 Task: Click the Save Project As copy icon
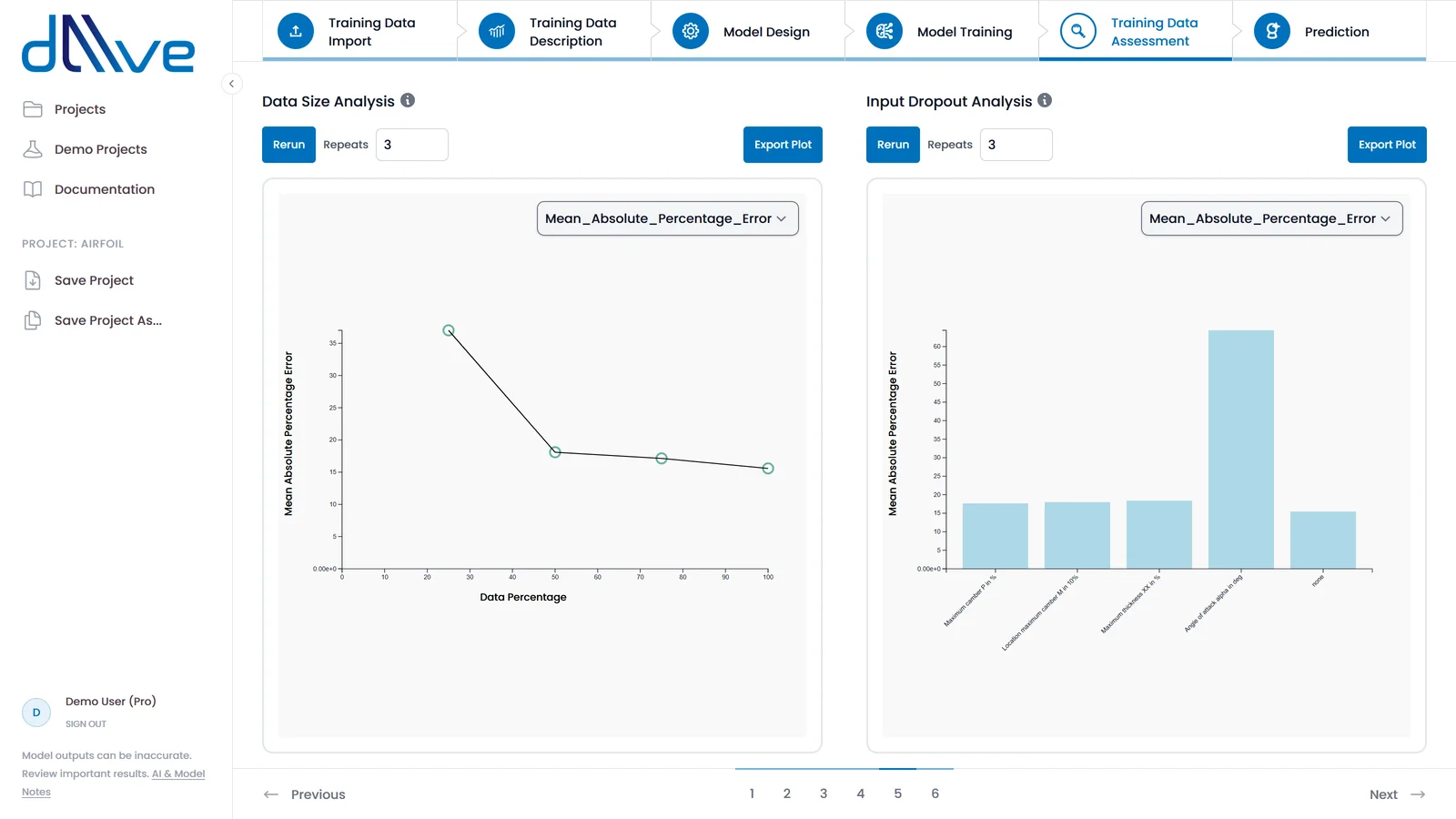[33, 320]
